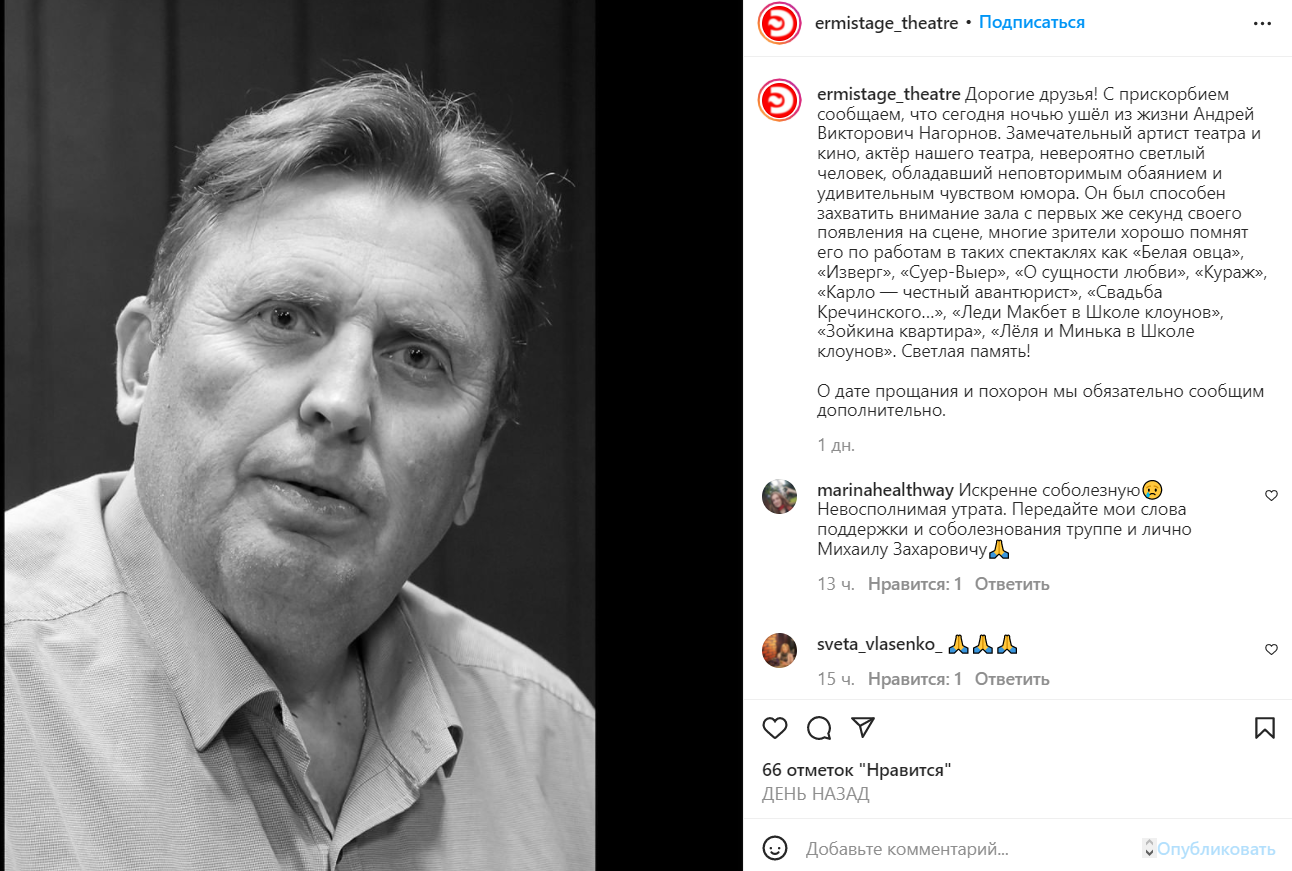Like the post with the heart icon
Image resolution: width=1292 pixels, height=871 pixels.
tap(775, 728)
